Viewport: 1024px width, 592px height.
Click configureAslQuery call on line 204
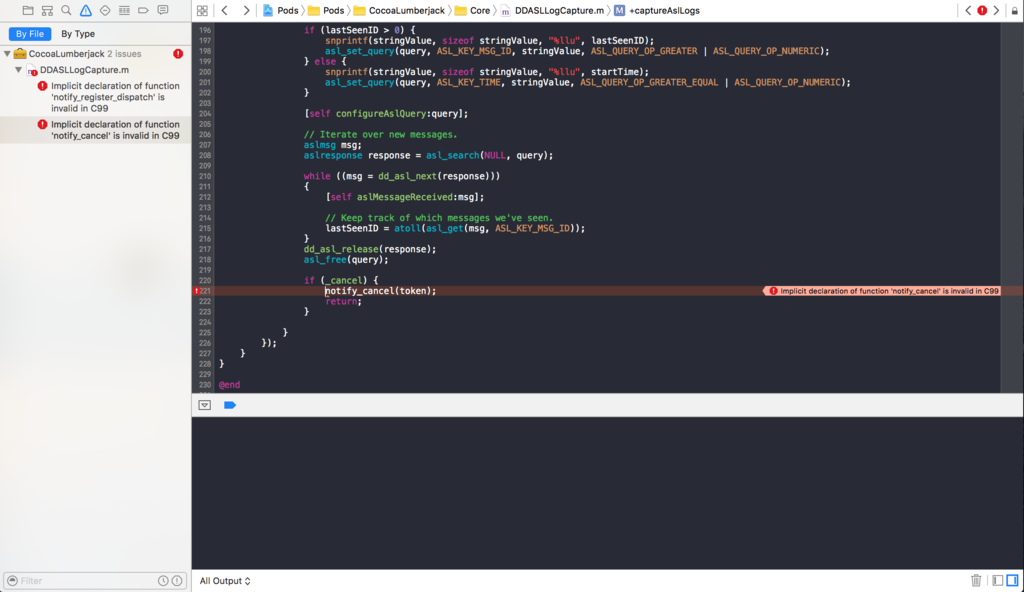click(386, 114)
